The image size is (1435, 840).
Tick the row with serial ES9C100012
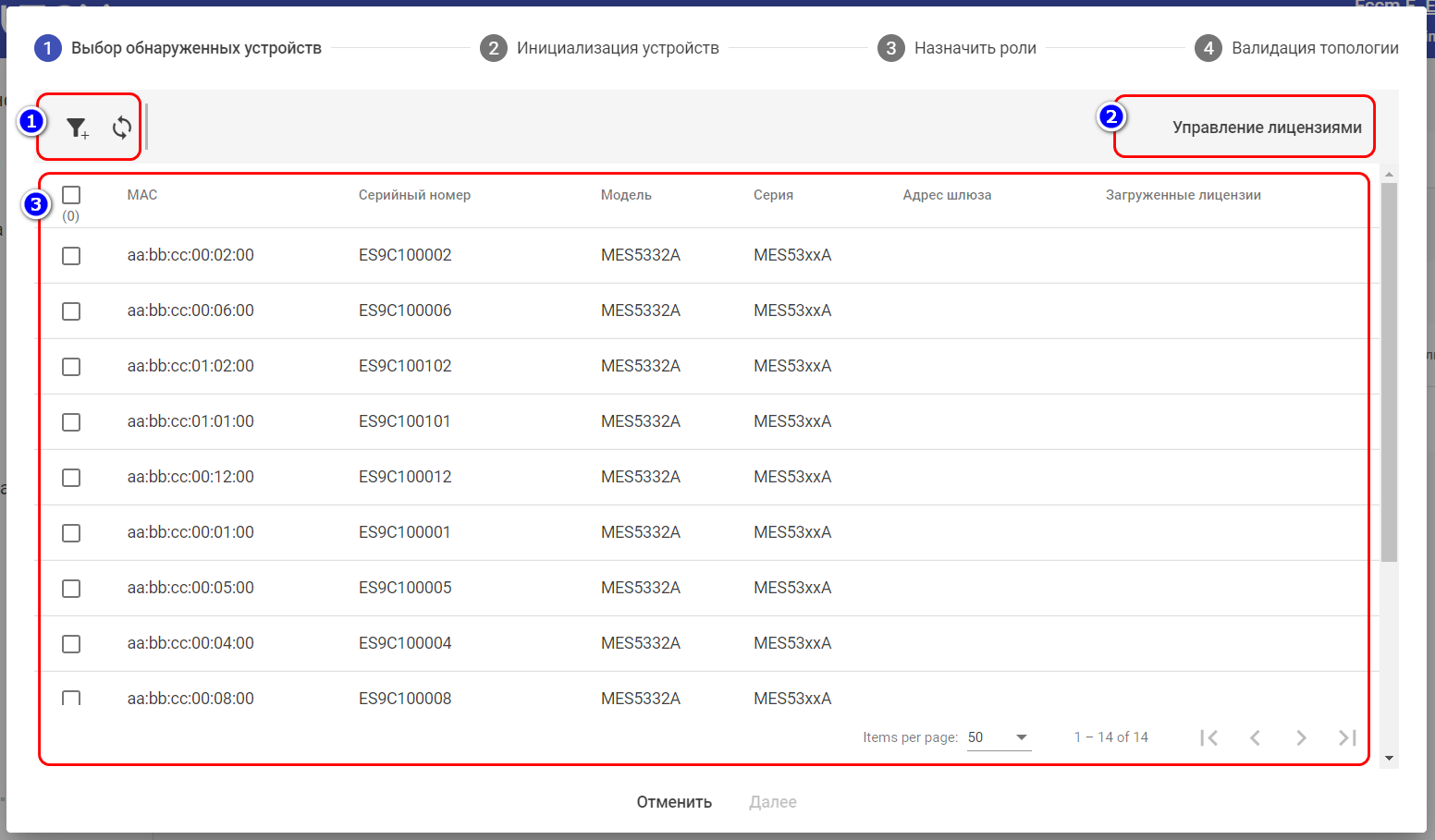(71, 478)
